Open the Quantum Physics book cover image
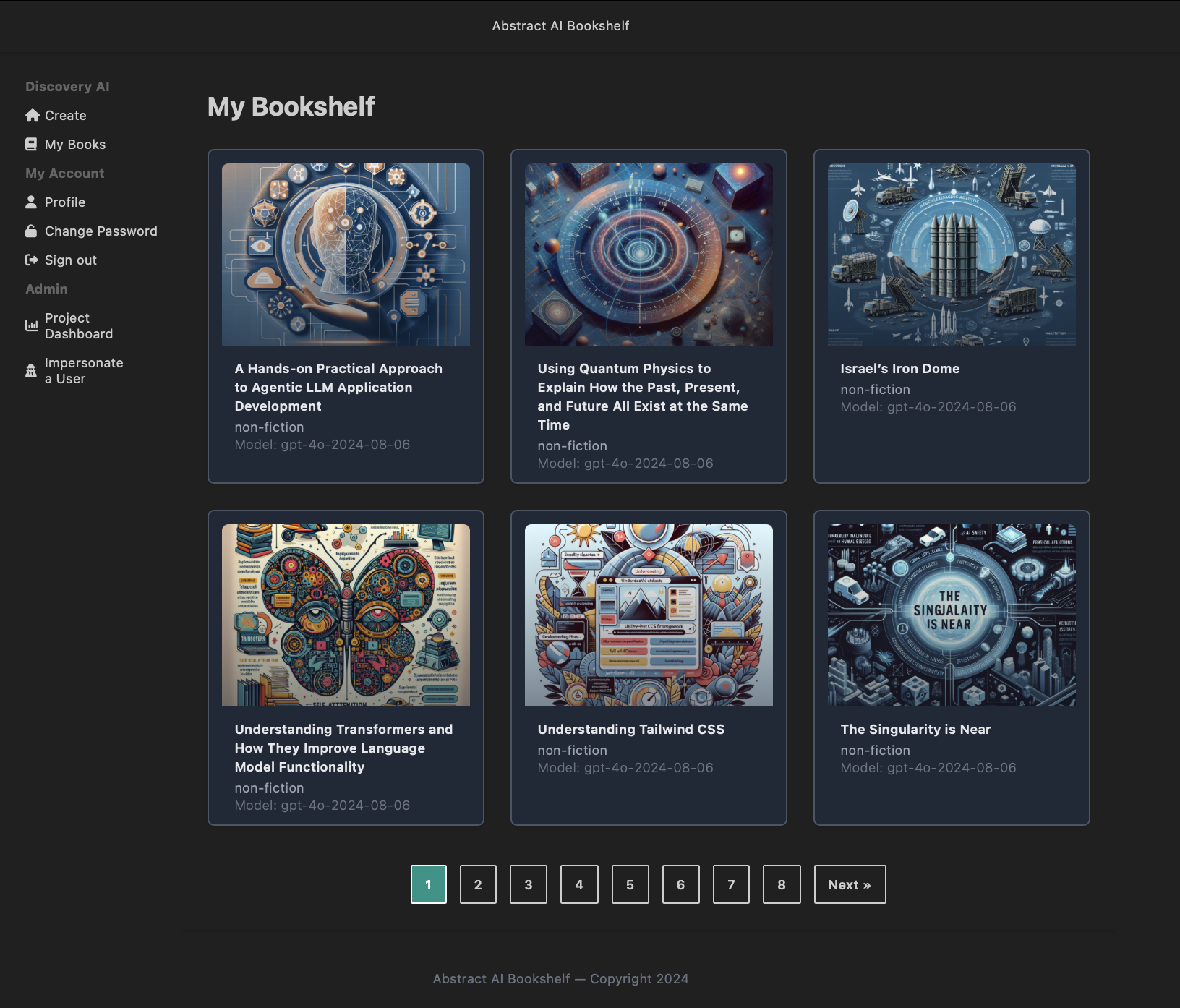This screenshot has height=1008, width=1180. click(649, 255)
